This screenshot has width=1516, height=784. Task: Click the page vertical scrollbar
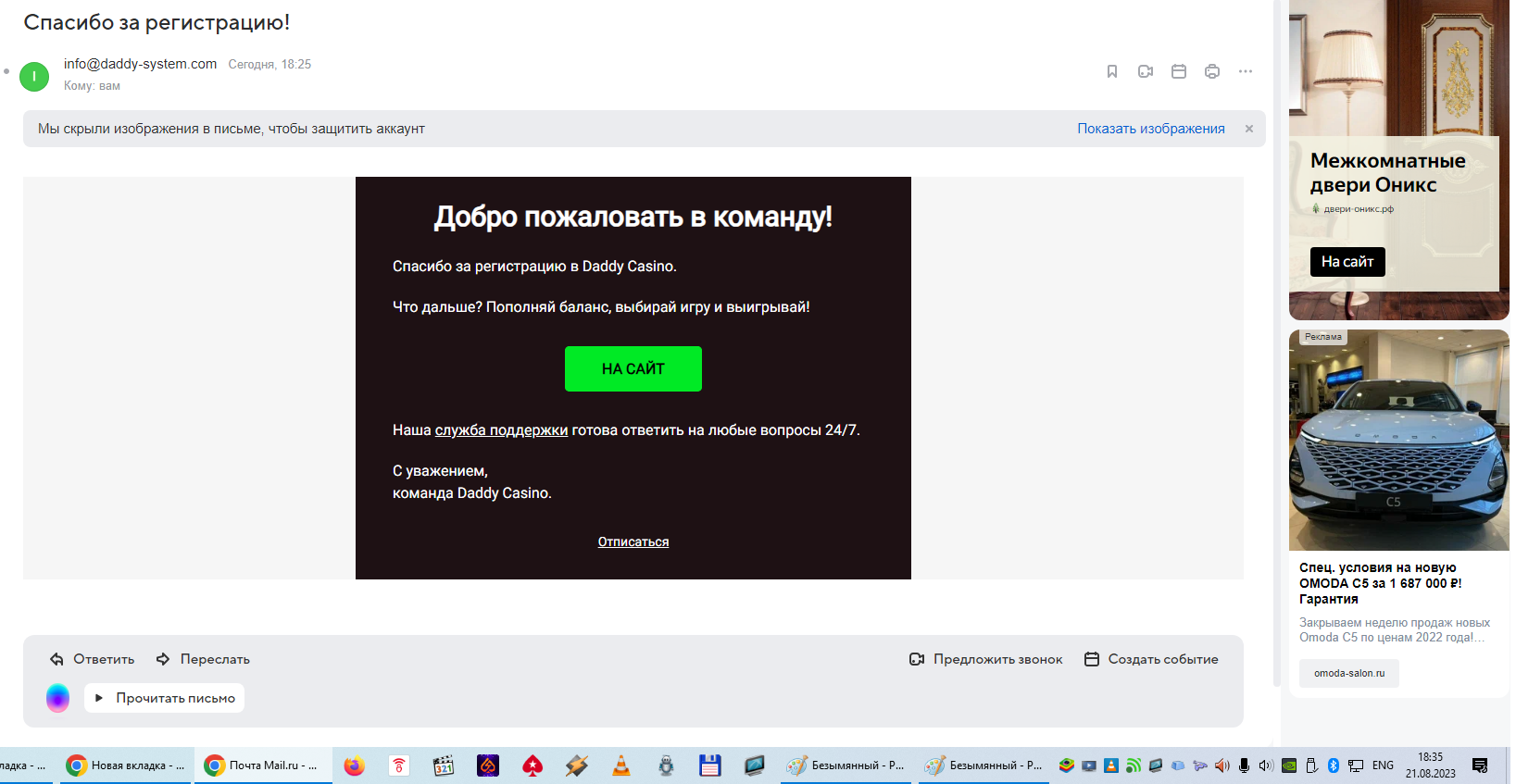pyautogui.click(x=1277, y=342)
